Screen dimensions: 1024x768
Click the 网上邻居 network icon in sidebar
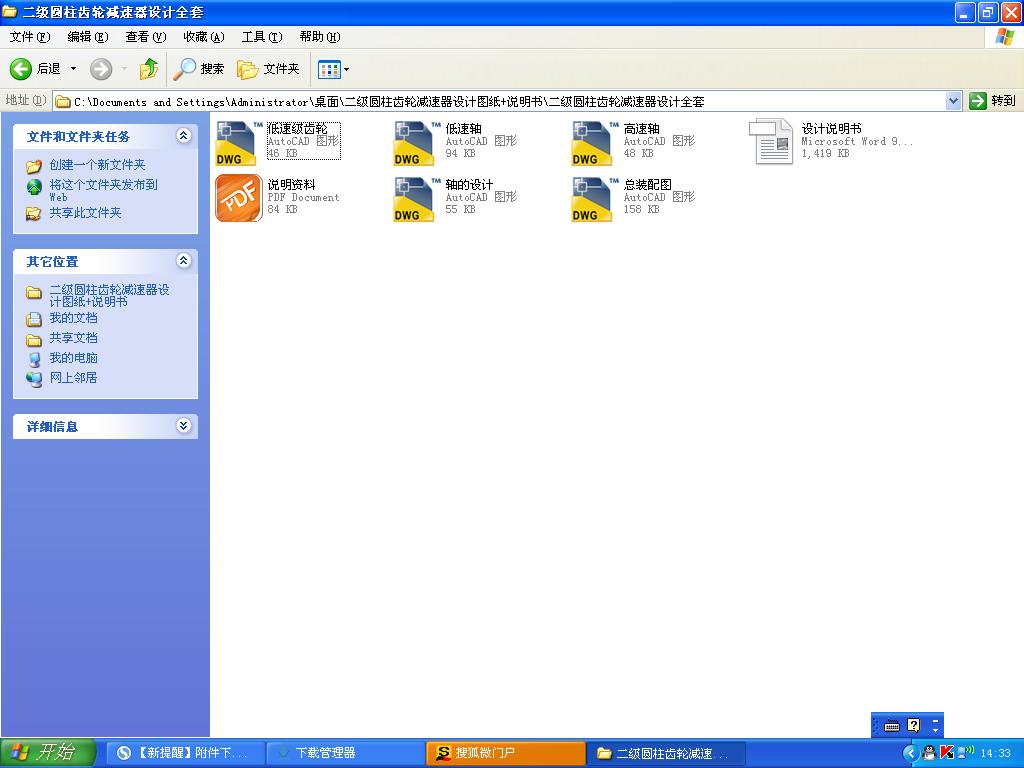pyautogui.click(x=34, y=378)
